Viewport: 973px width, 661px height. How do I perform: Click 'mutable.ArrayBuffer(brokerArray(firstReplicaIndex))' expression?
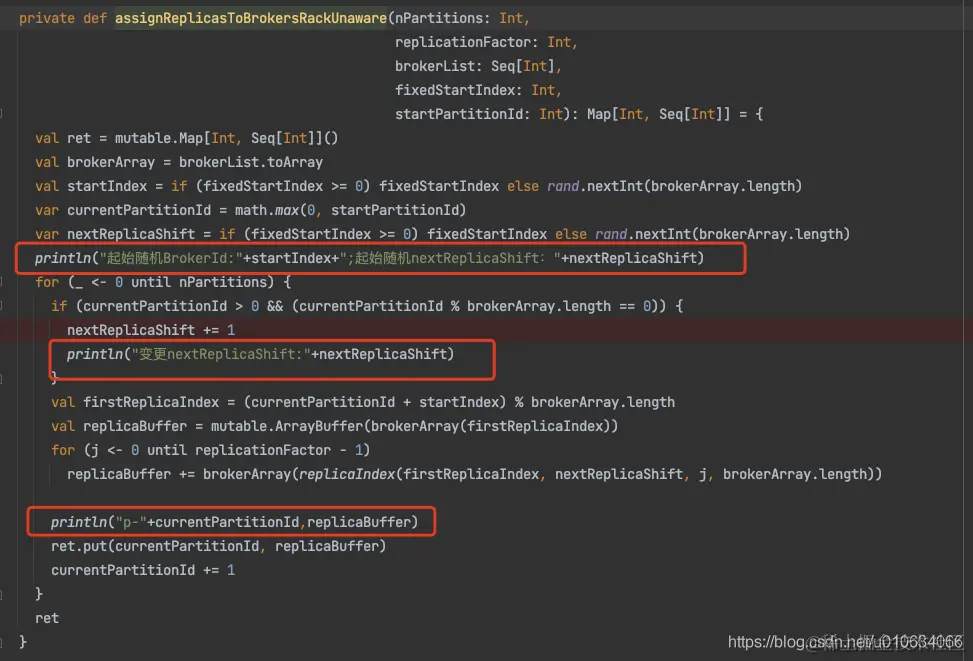(414, 426)
